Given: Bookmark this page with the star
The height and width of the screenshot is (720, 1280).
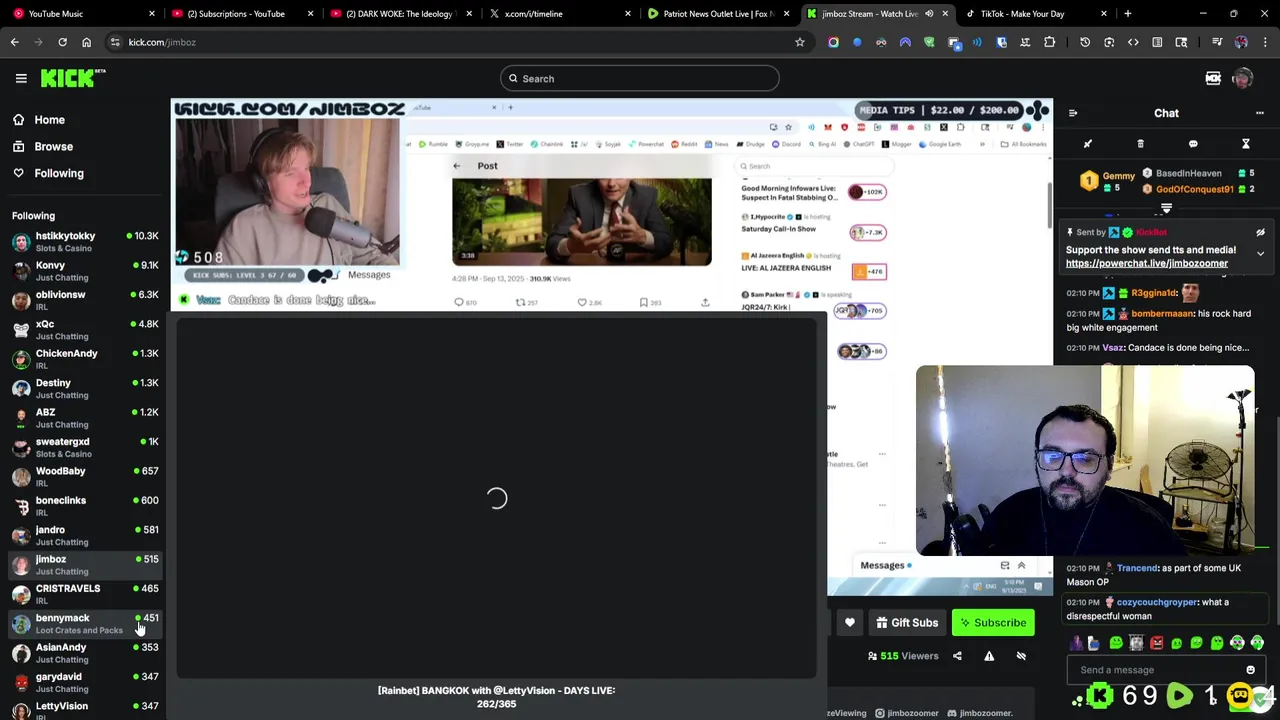Looking at the screenshot, I should [x=800, y=42].
